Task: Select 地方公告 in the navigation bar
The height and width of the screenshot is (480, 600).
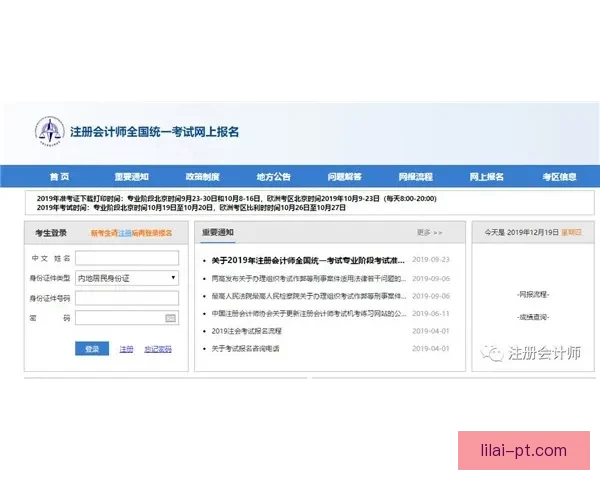Action: click(x=274, y=176)
